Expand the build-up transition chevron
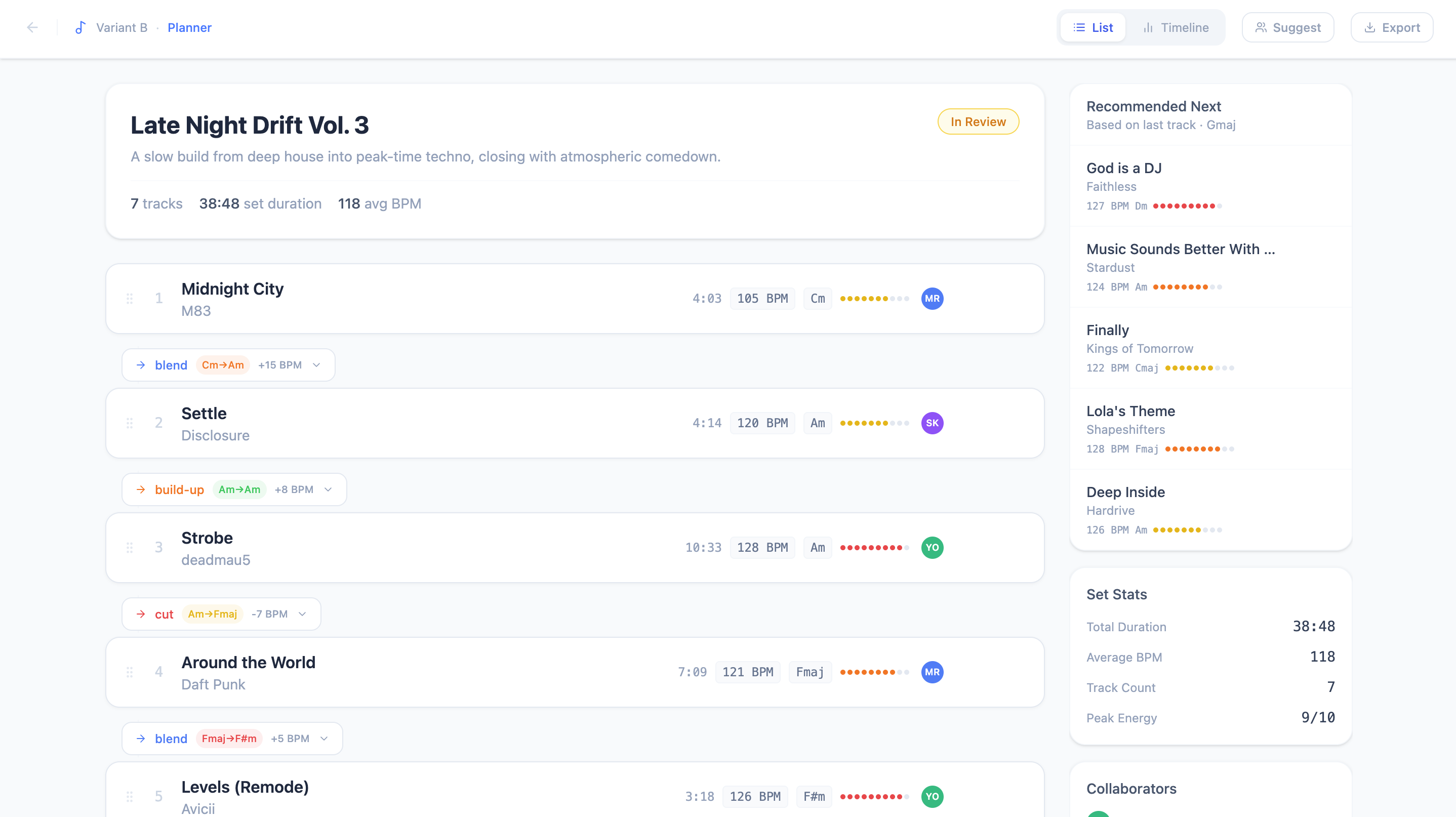 pos(329,489)
